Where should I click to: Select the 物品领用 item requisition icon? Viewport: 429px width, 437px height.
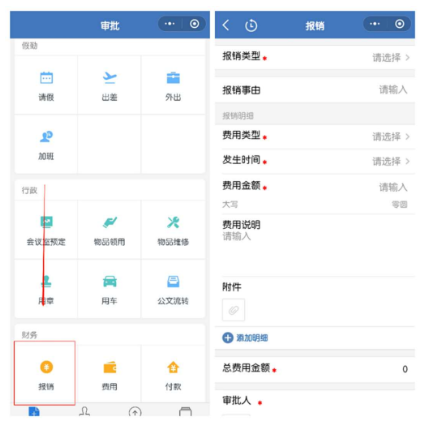coord(110,222)
